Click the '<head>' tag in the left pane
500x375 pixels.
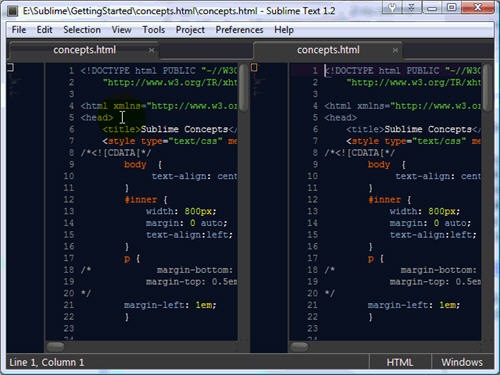(x=97, y=118)
